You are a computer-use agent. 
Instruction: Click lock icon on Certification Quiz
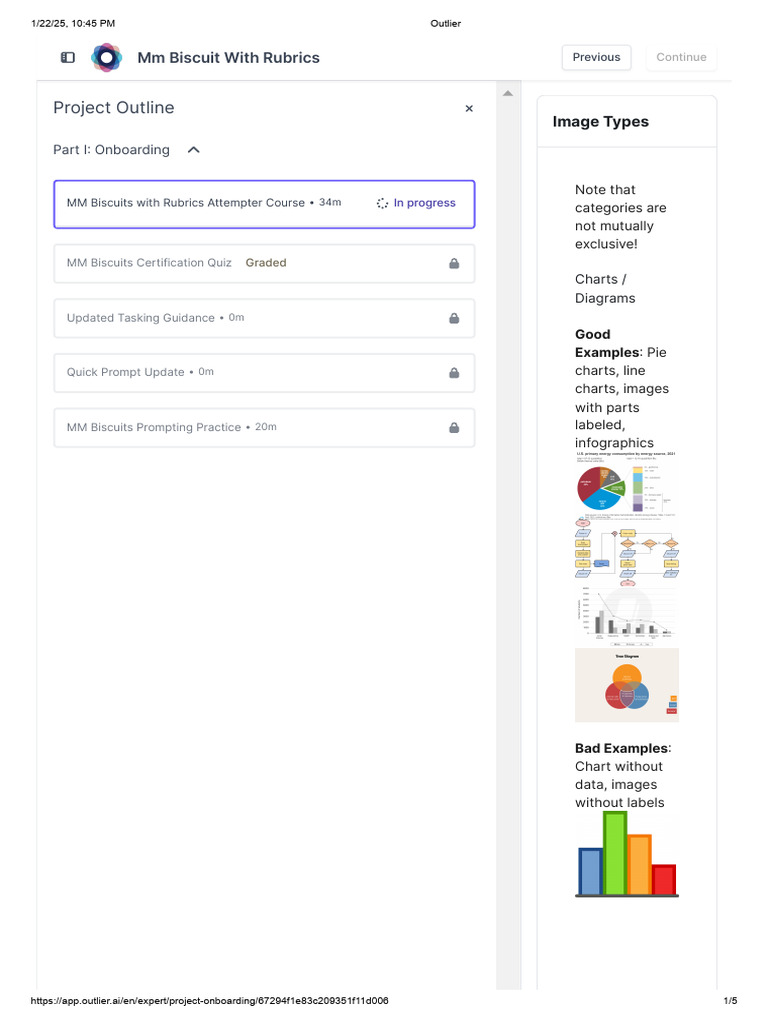[x=454, y=263]
